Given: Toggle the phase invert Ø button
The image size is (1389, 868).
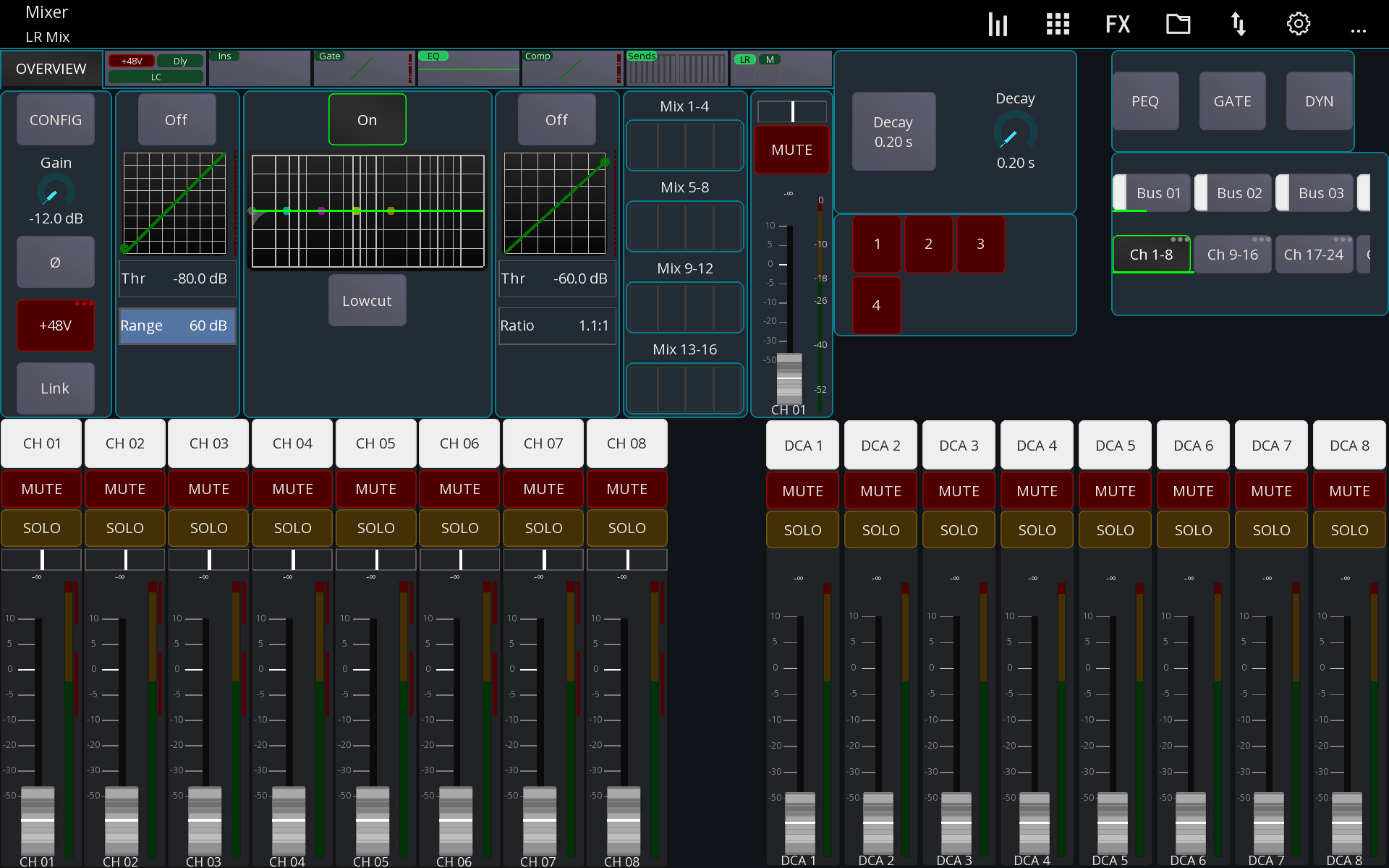Looking at the screenshot, I should pyautogui.click(x=55, y=262).
